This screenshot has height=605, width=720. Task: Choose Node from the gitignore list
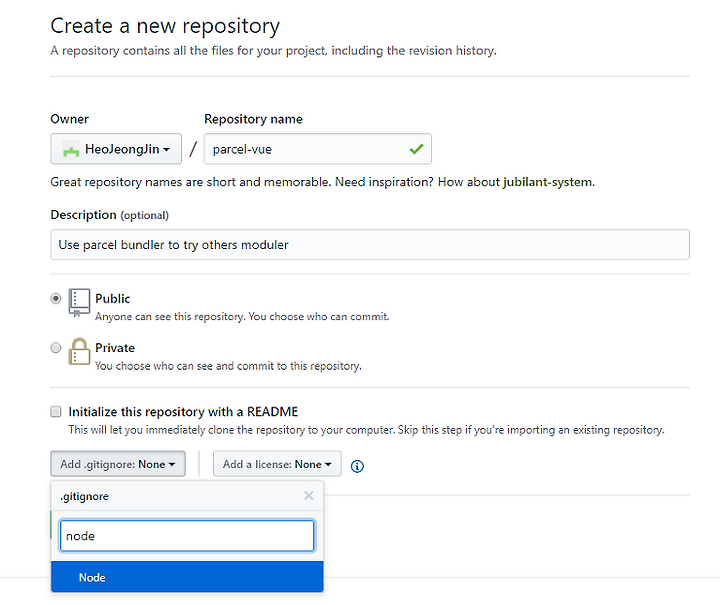click(187, 577)
